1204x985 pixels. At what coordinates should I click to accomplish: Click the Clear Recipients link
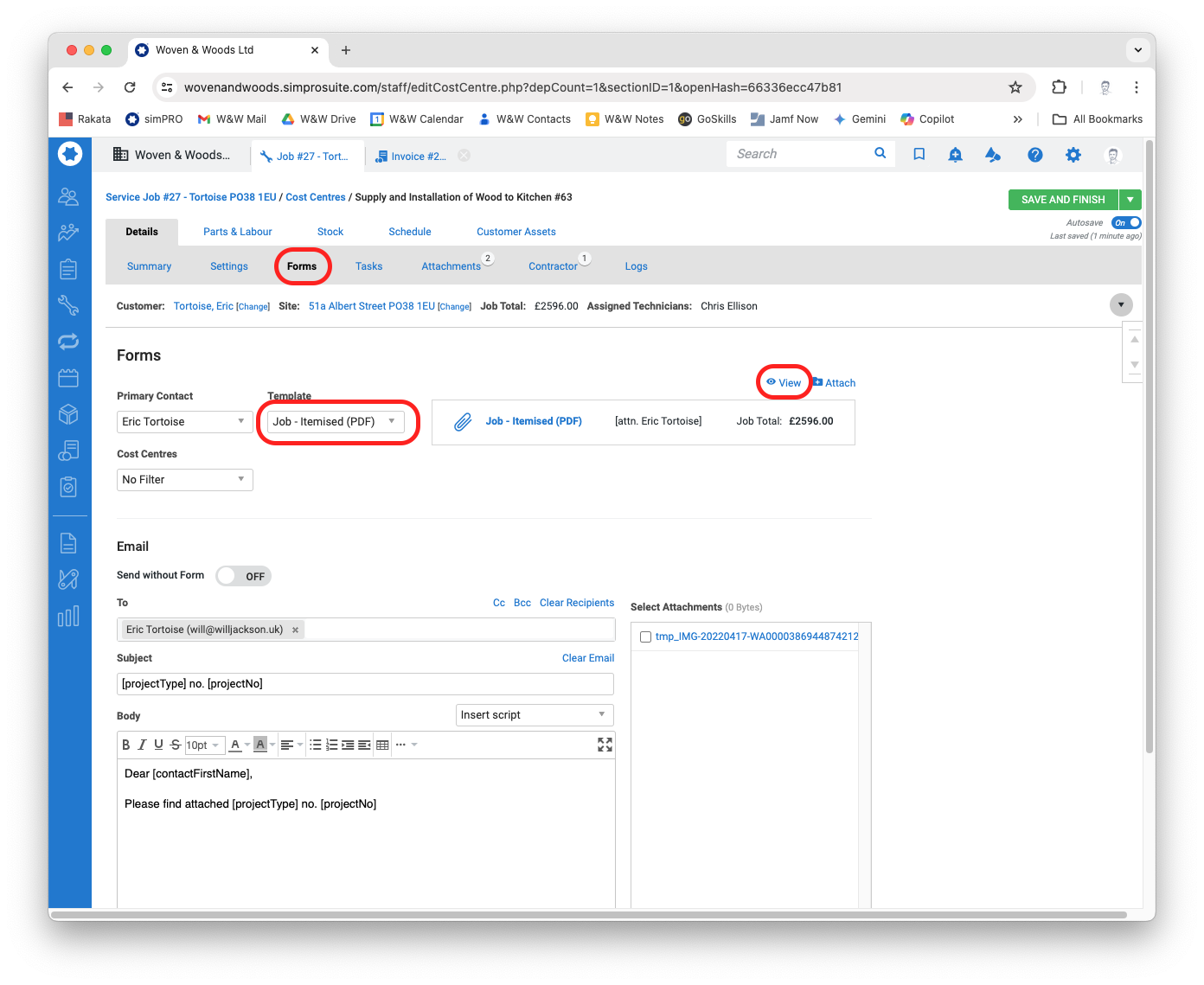576,603
